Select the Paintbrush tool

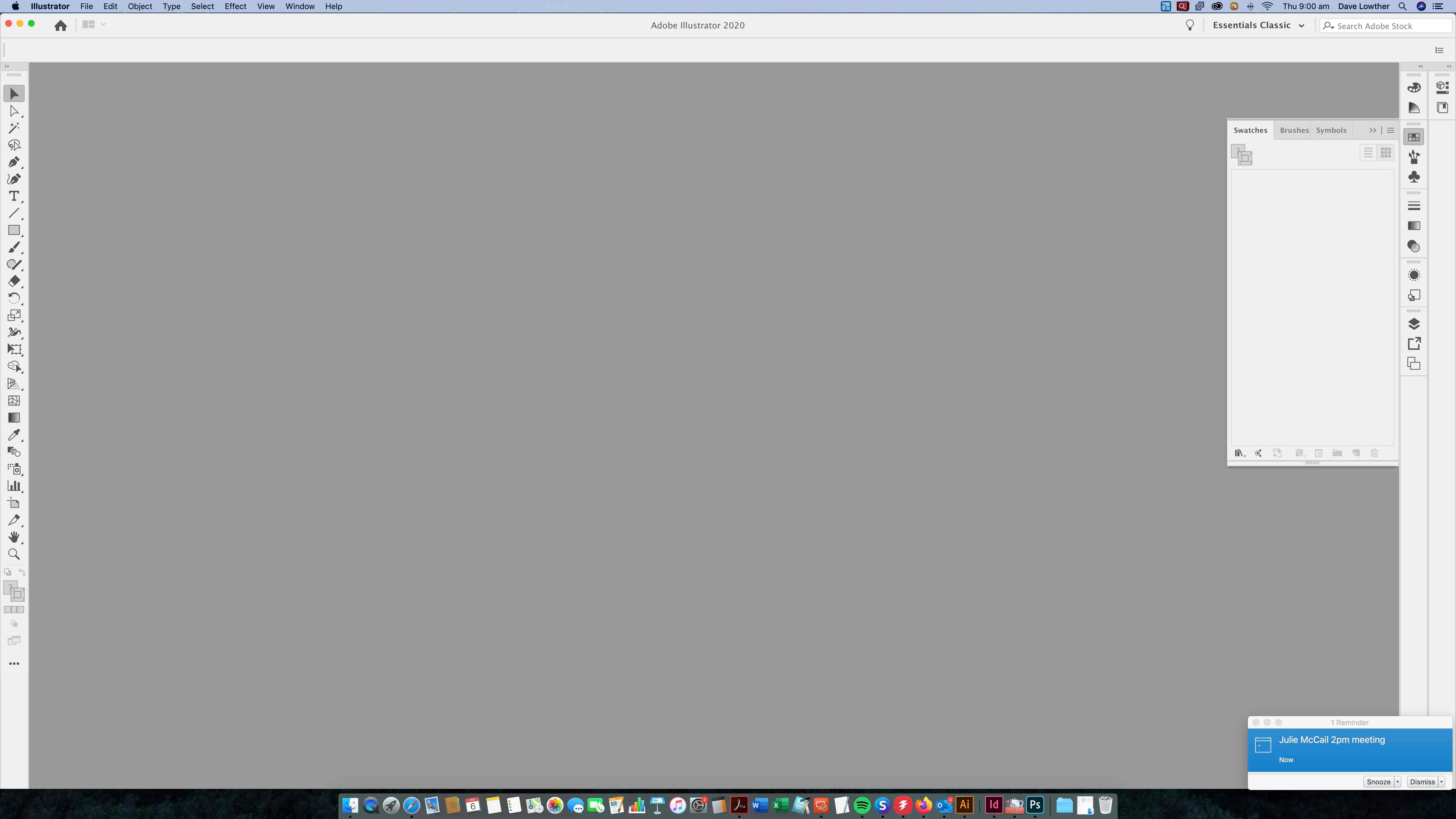pyautogui.click(x=14, y=248)
